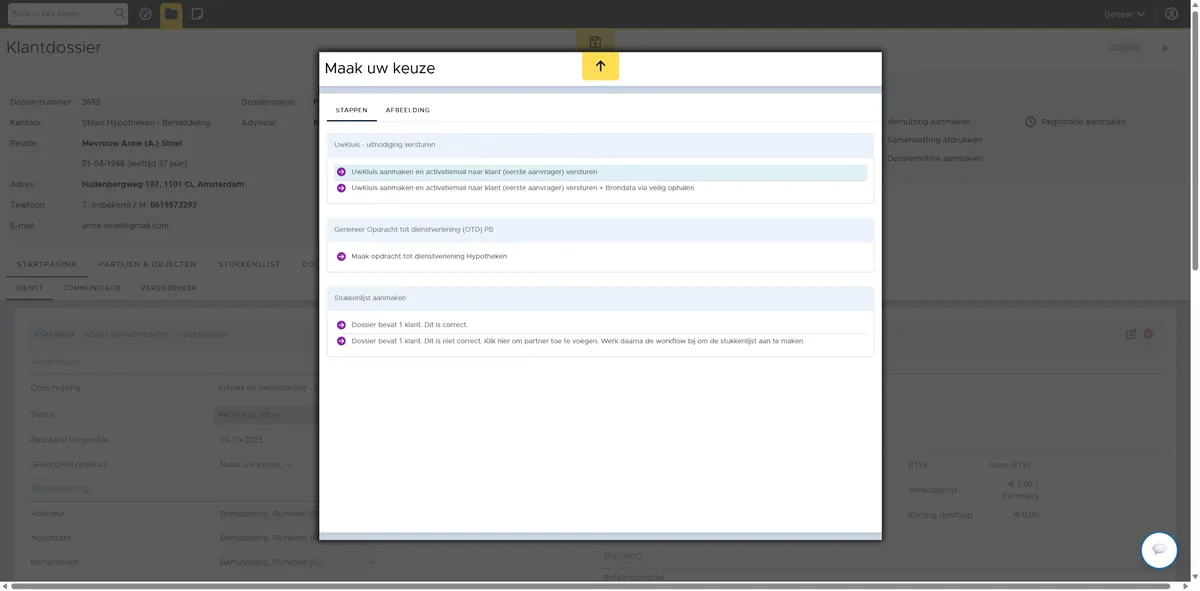Image resolution: width=1200 pixels, height=591 pixels.
Task: Select the DIENST subtab
Action: tap(29, 288)
